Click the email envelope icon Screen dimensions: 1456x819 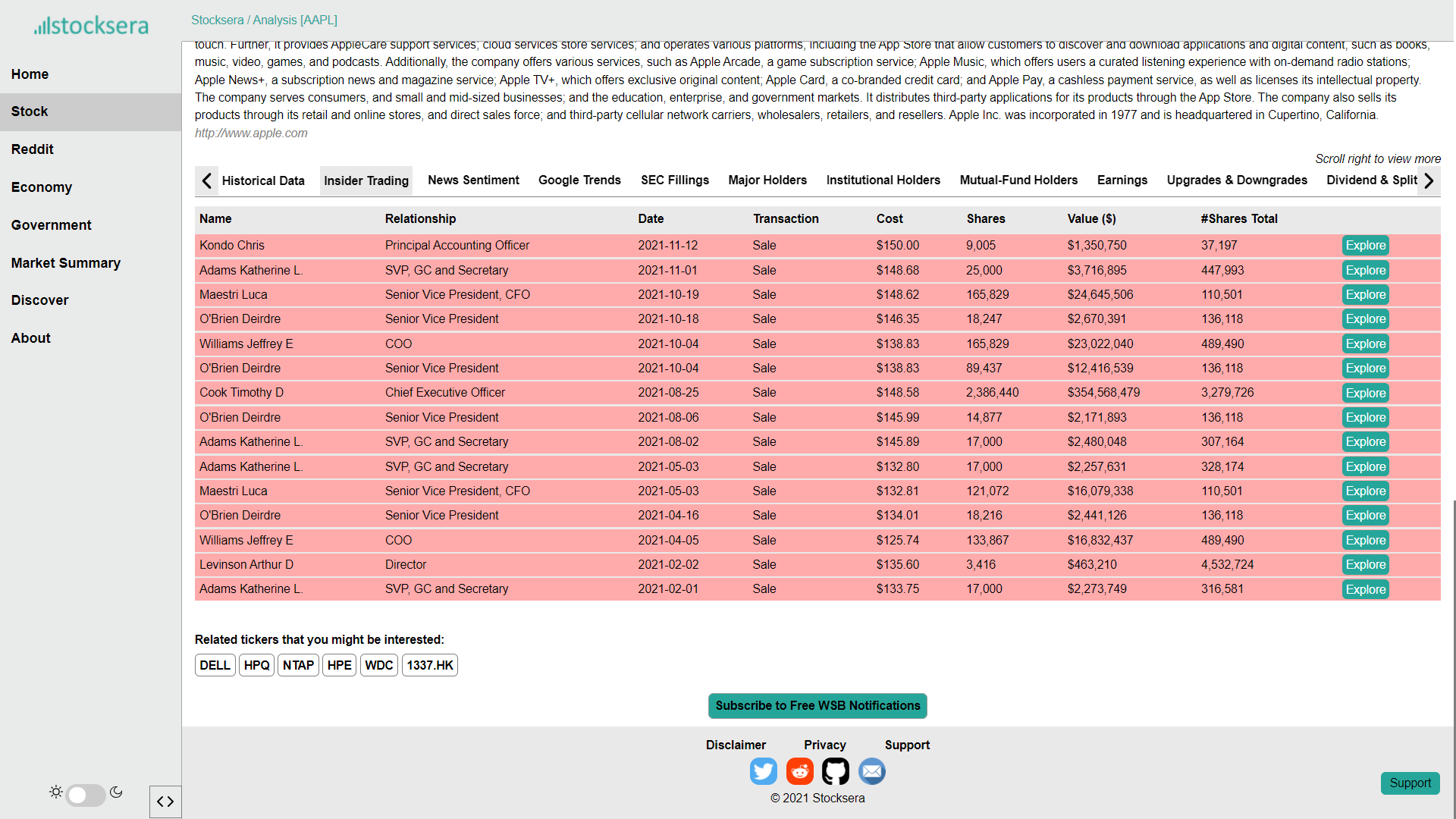pyautogui.click(x=872, y=771)
